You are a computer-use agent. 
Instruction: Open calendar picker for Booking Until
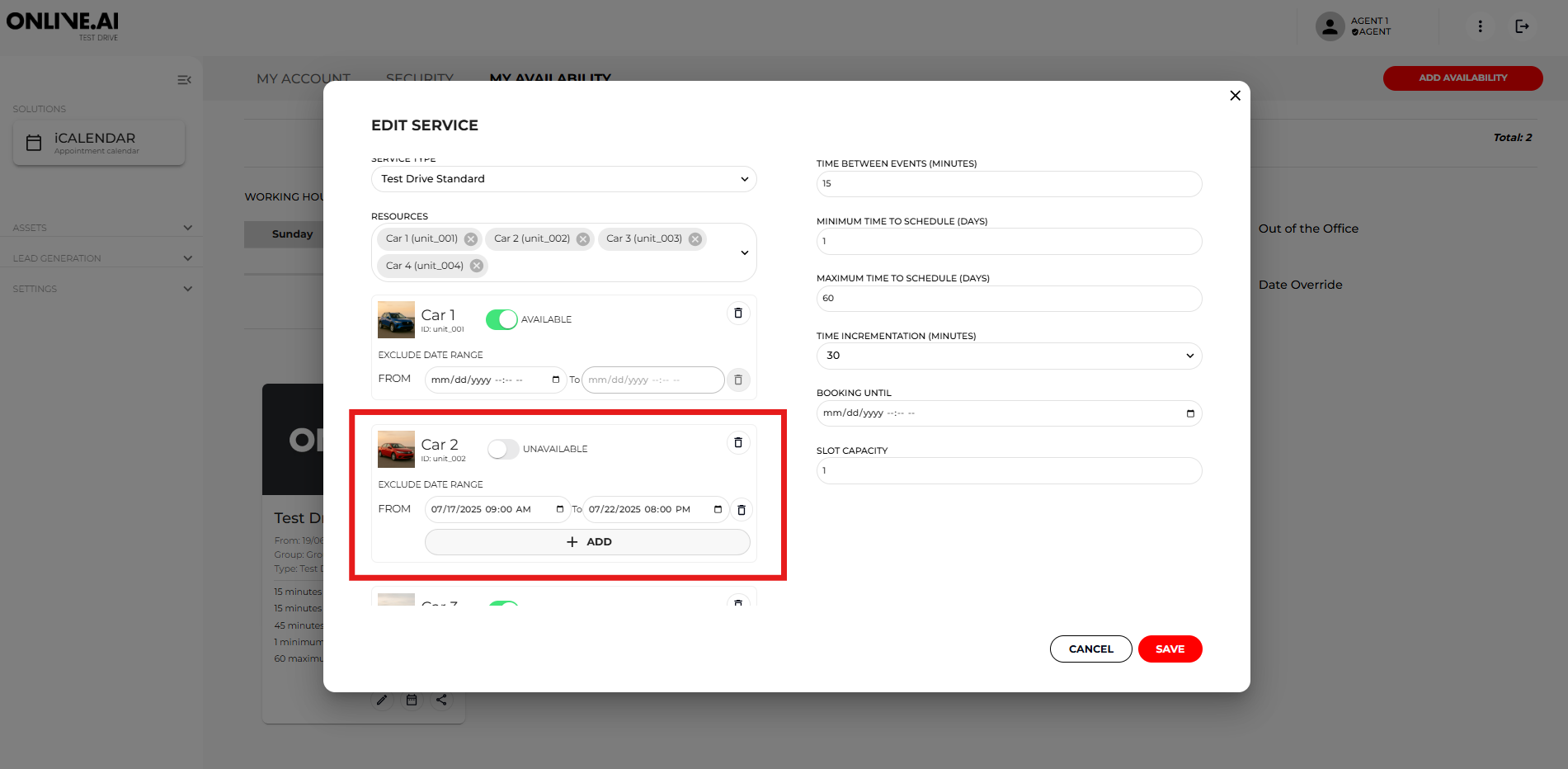click(x=1189, y=413)
